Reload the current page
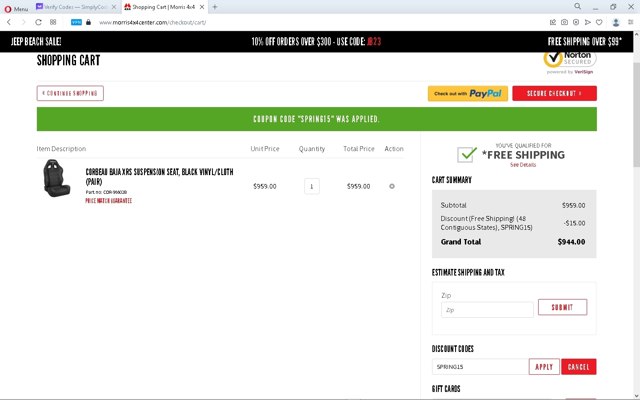Viewport: 640px width, 400px height. click(38, 22)
